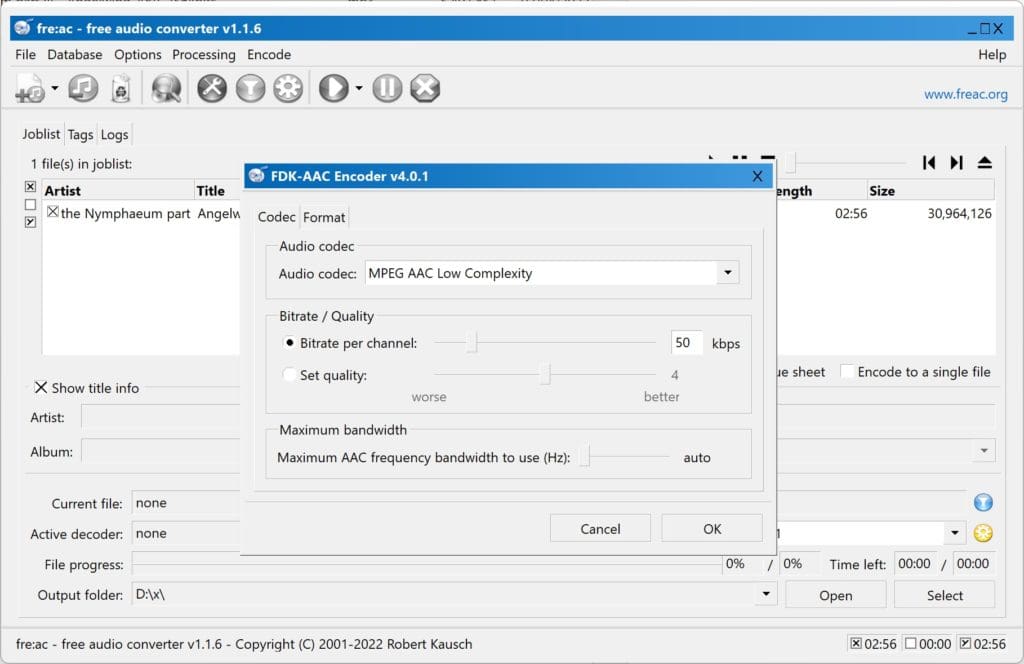Expand the start encoding dropdown arrow
This screenshot has width=1024, height=664.
click(359, 88)
